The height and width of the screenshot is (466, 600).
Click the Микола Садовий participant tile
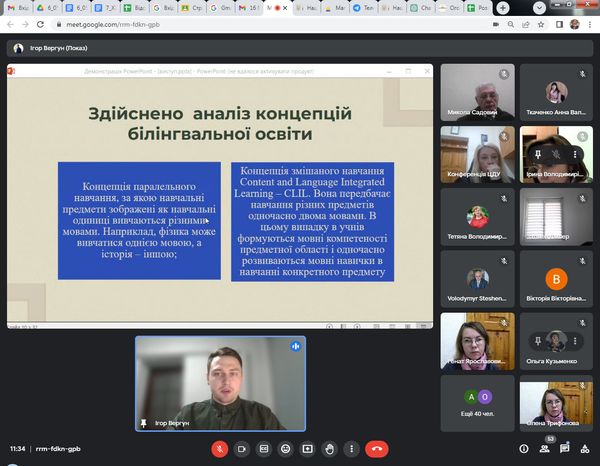click(477, 92)
